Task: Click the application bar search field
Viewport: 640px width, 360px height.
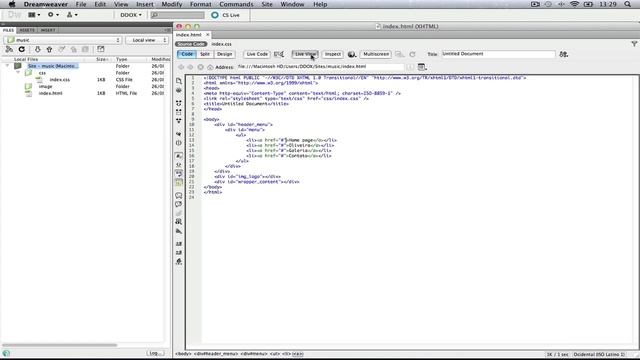Action: coord(177,15)
